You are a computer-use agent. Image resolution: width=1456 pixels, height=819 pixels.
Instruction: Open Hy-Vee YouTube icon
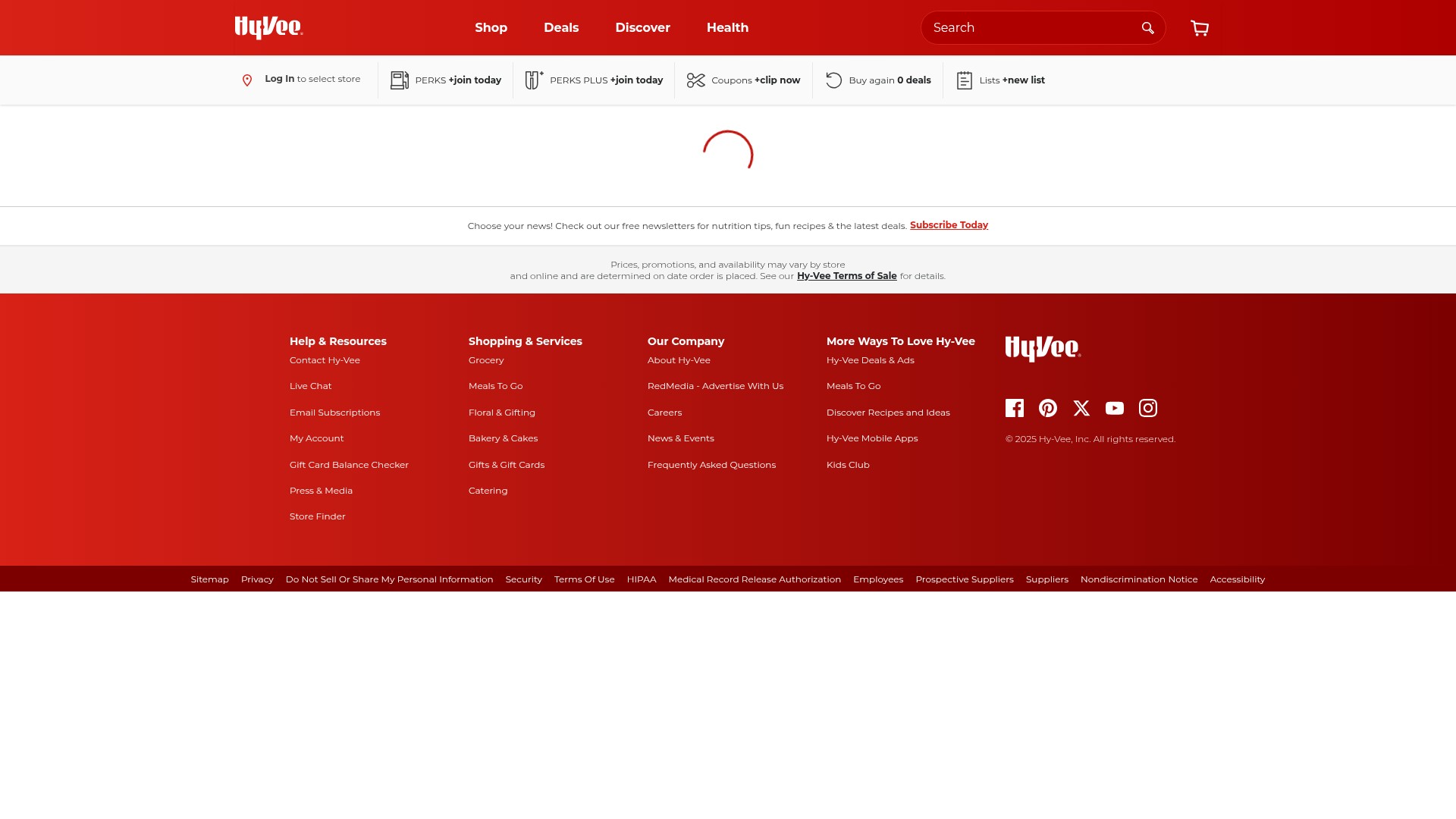tap(1115, 408)
